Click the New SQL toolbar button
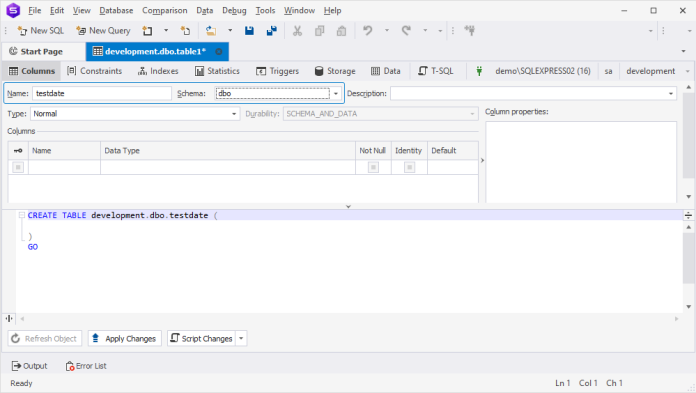Screen dimensions: 696x393 (x=41, y=31)
